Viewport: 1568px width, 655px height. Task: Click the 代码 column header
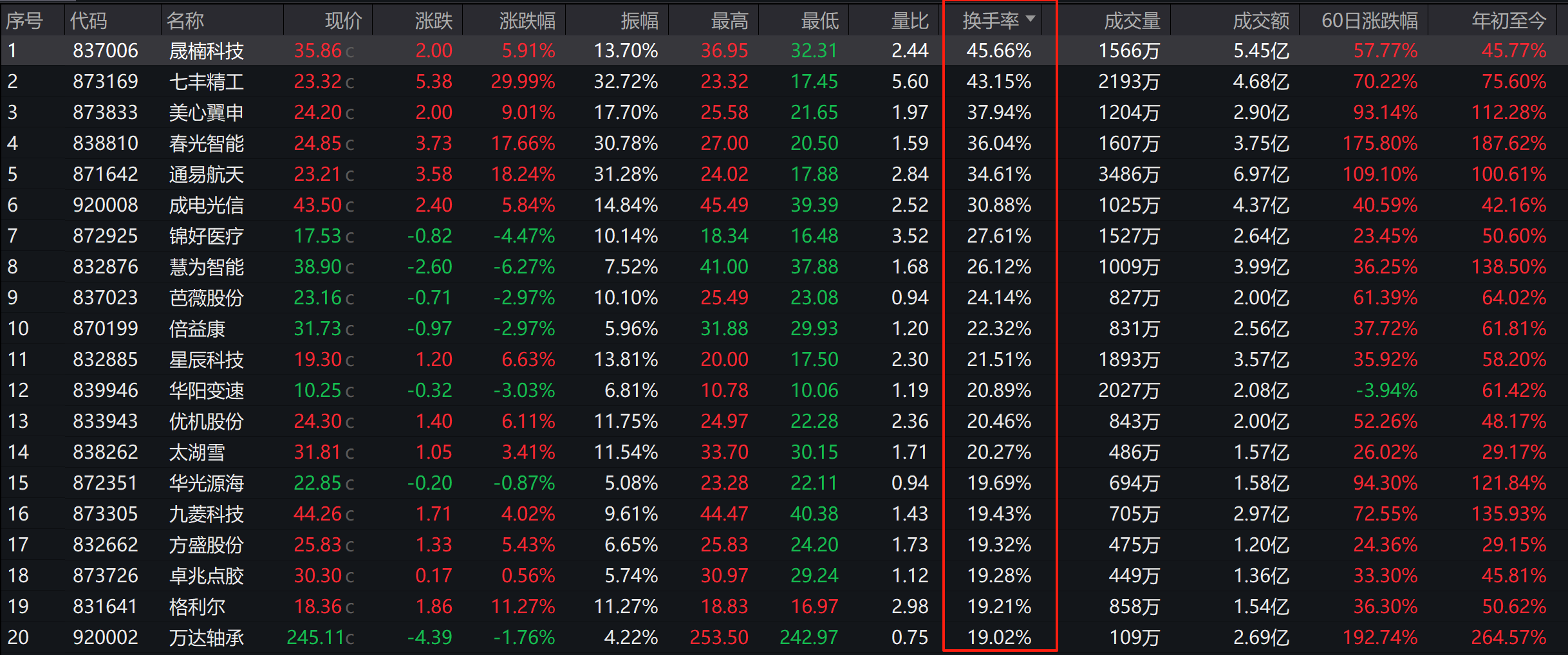click(88, 21)
